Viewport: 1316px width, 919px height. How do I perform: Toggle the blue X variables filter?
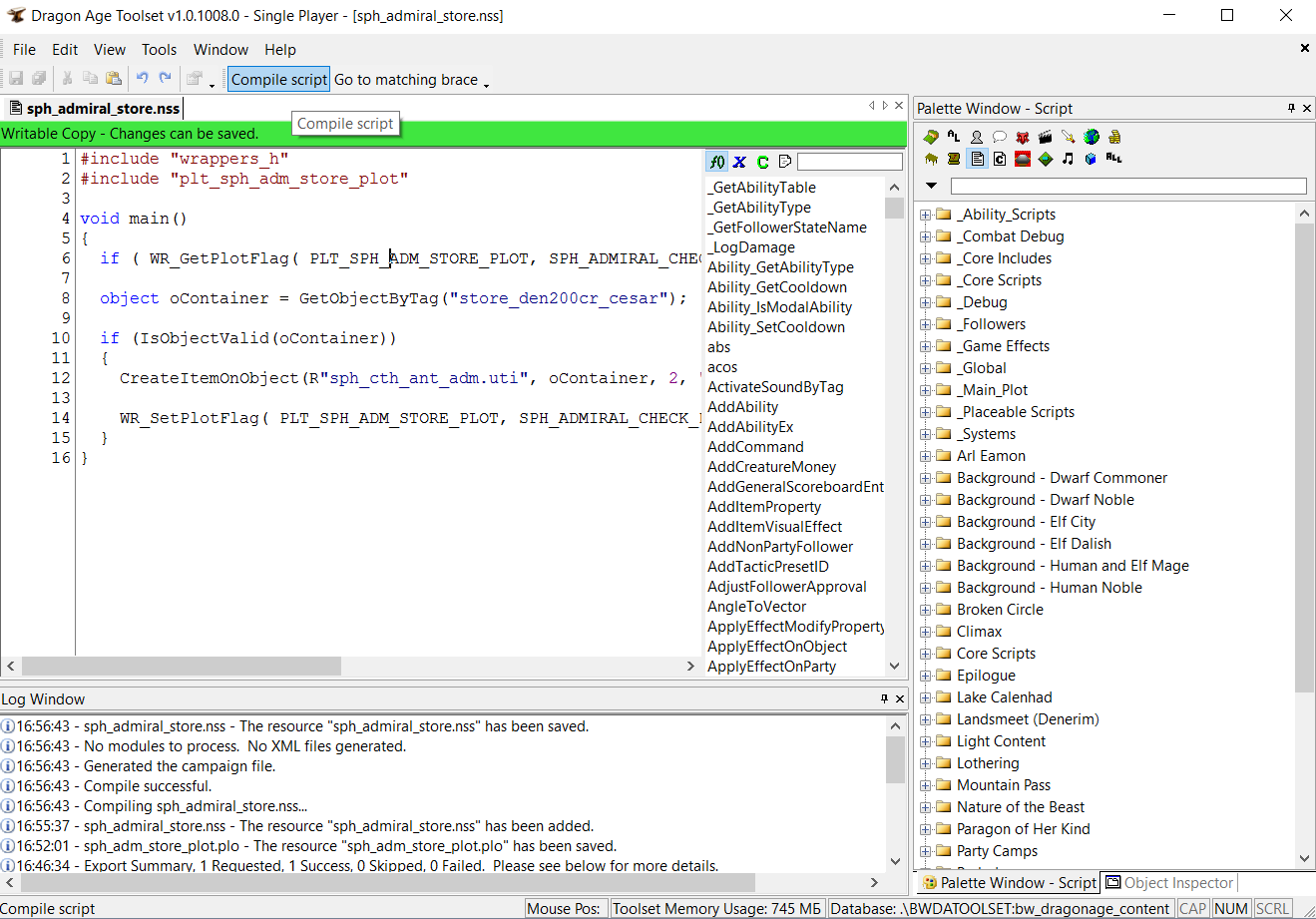point(739,162)
